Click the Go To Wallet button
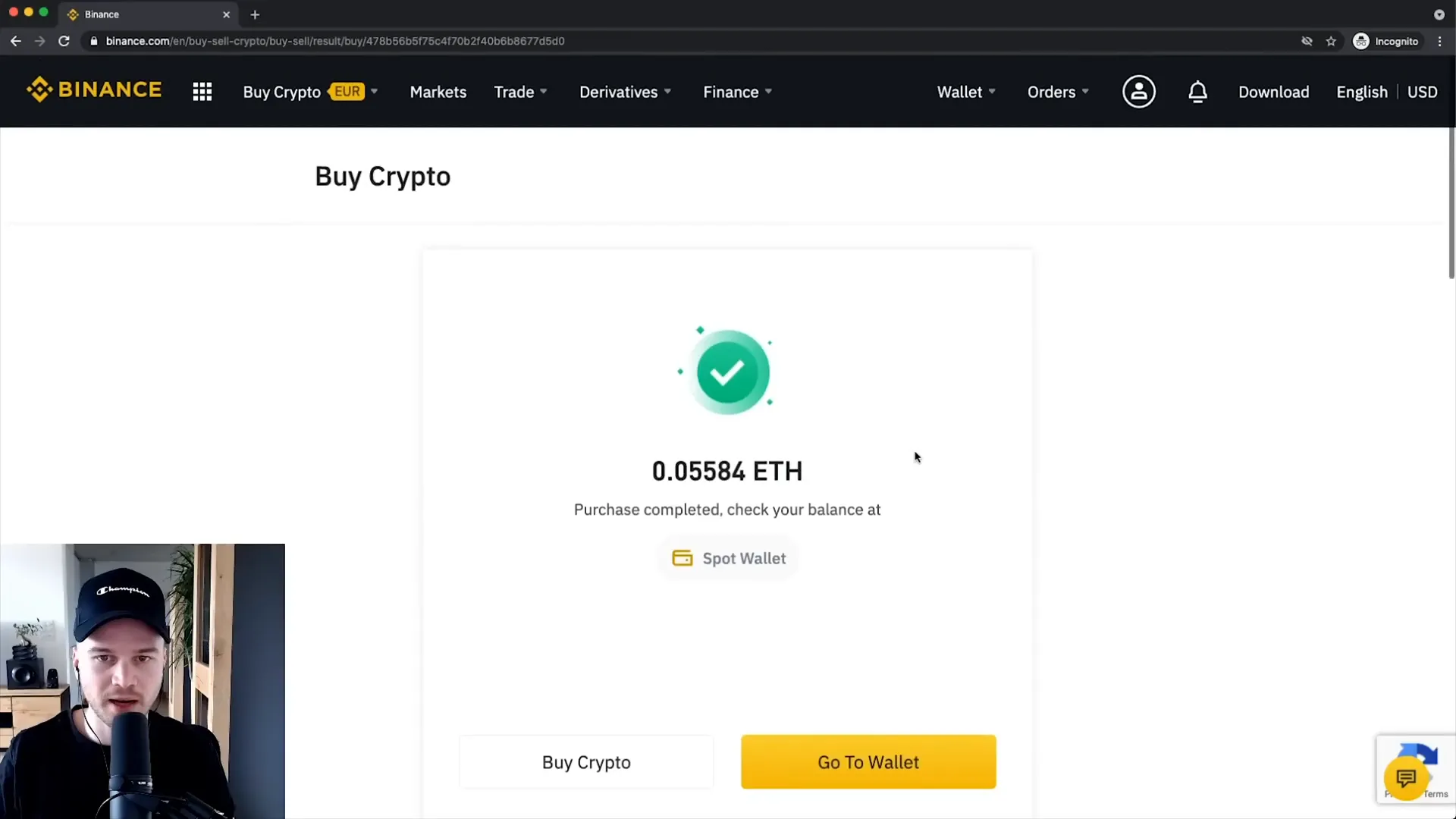The height and width of the screenshot is (819, 1456). click(x=868, y=762)
